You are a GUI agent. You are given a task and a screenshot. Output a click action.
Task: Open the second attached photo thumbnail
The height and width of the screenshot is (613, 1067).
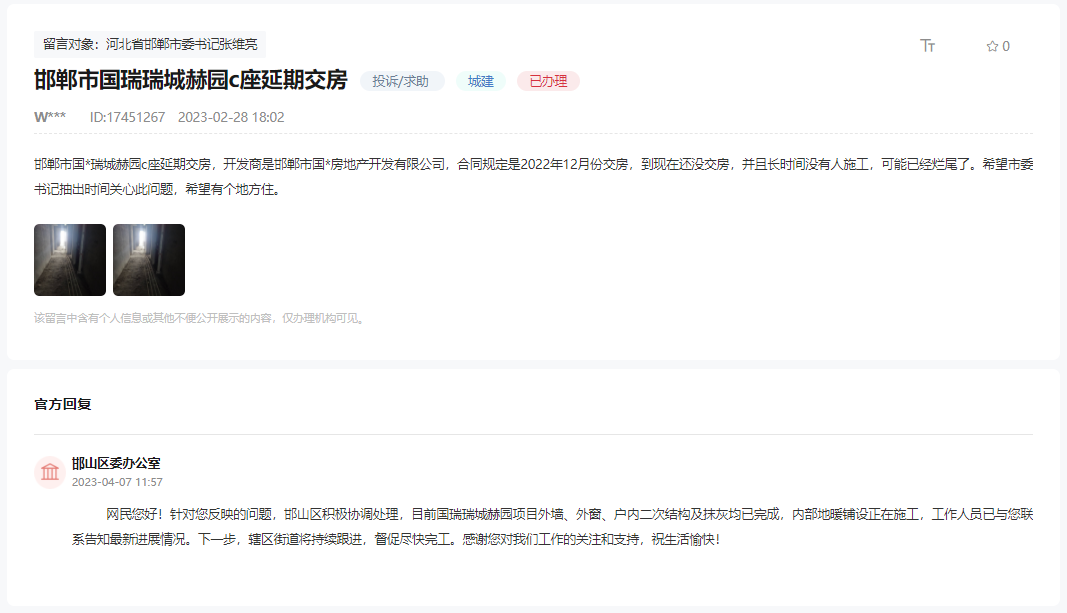point(149,260)
